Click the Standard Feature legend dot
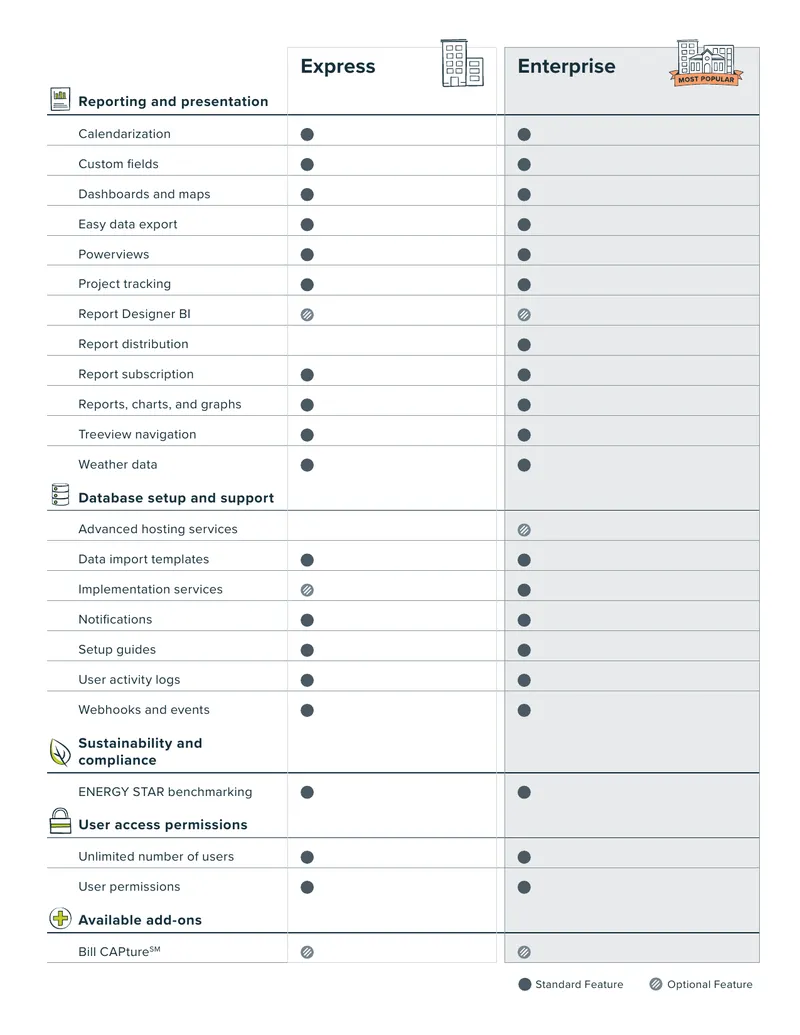 525,985
